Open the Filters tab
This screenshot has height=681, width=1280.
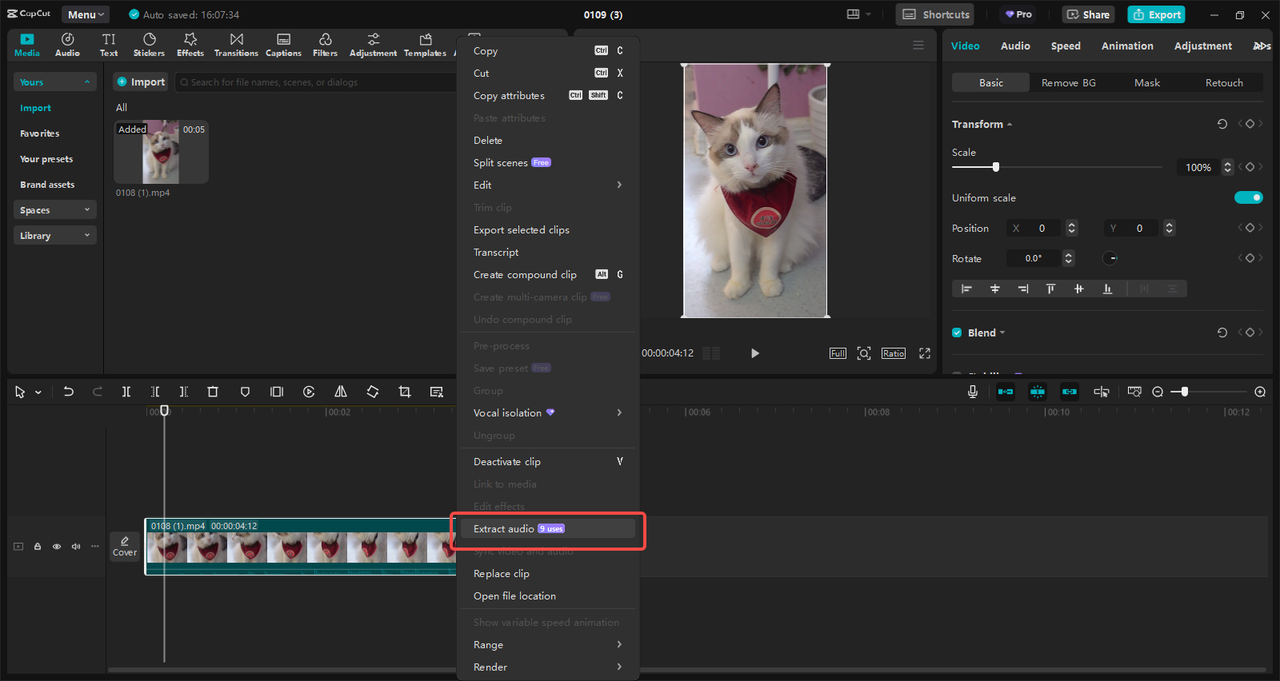tap(325, 45)
